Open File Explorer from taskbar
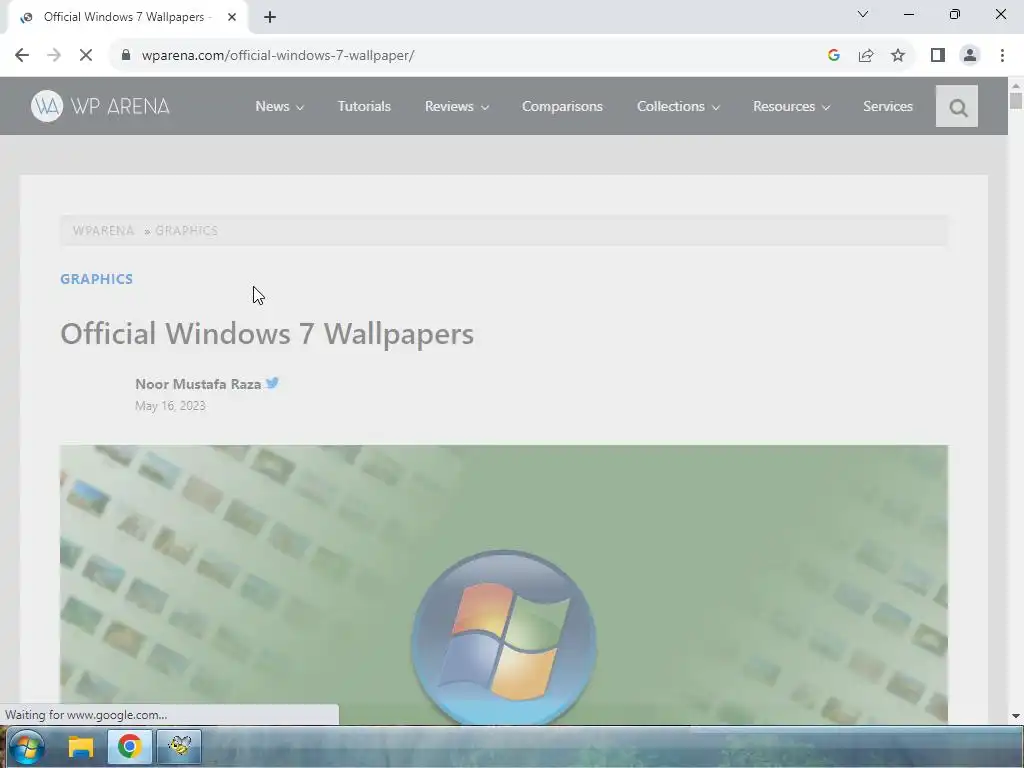This screenshot has width=1024, height=768. tap(81, 747)
